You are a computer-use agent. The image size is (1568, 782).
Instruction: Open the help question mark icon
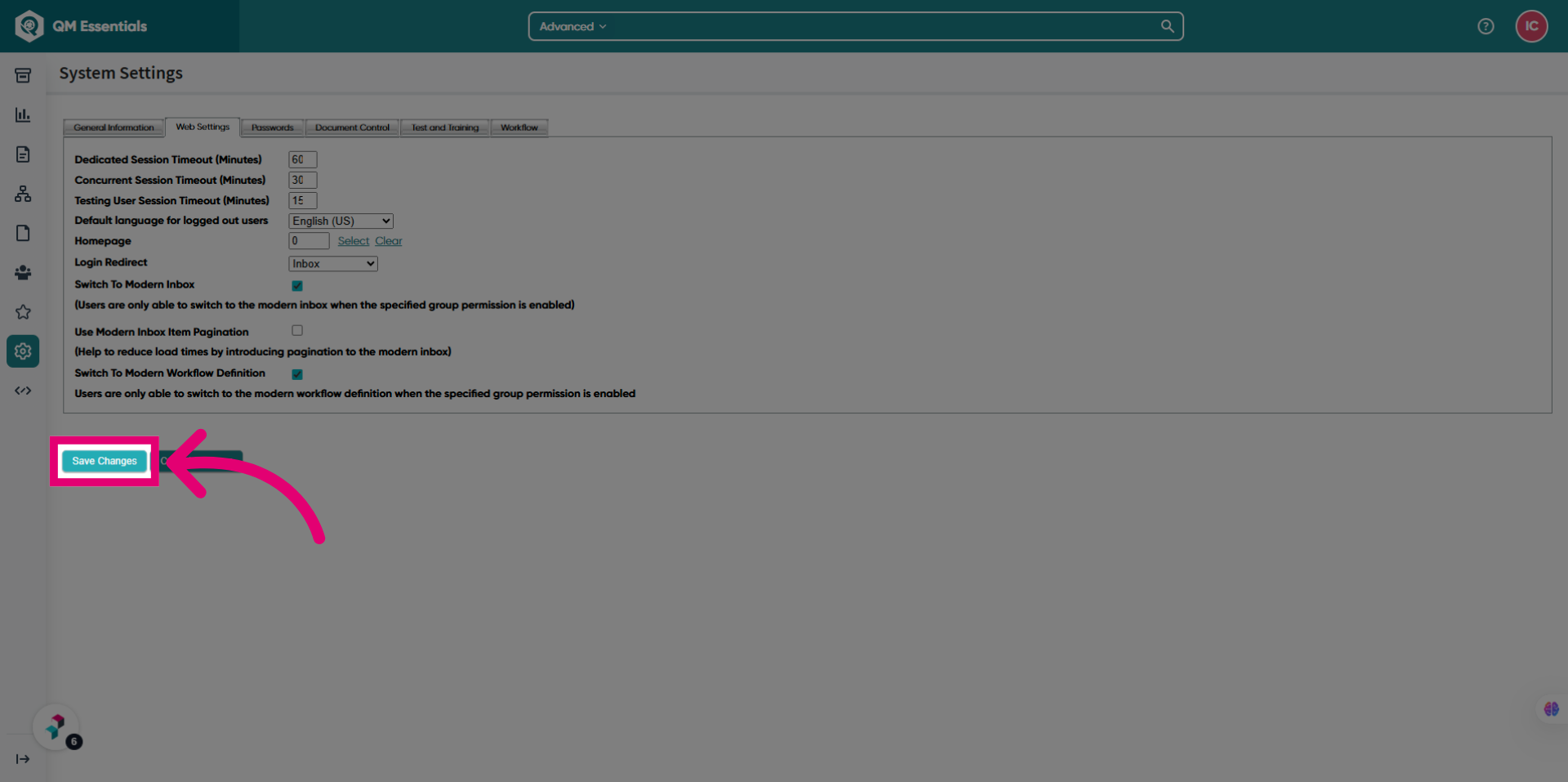pos(1486,26)
